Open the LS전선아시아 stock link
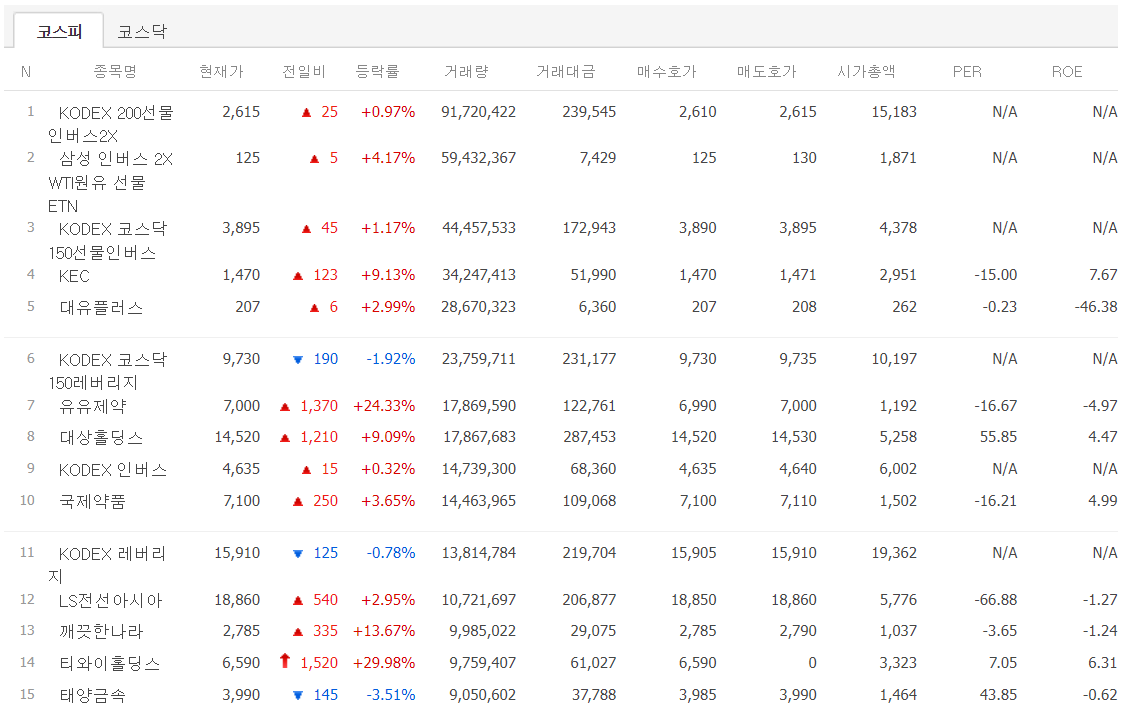The image size is (1139, 721). click(110, 600)
